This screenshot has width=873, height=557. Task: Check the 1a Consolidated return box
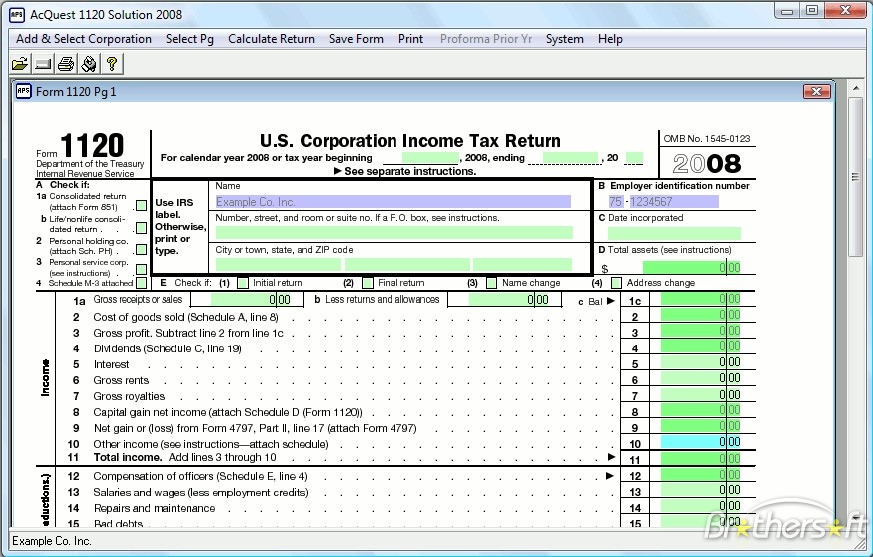click(x=141, y=206)
